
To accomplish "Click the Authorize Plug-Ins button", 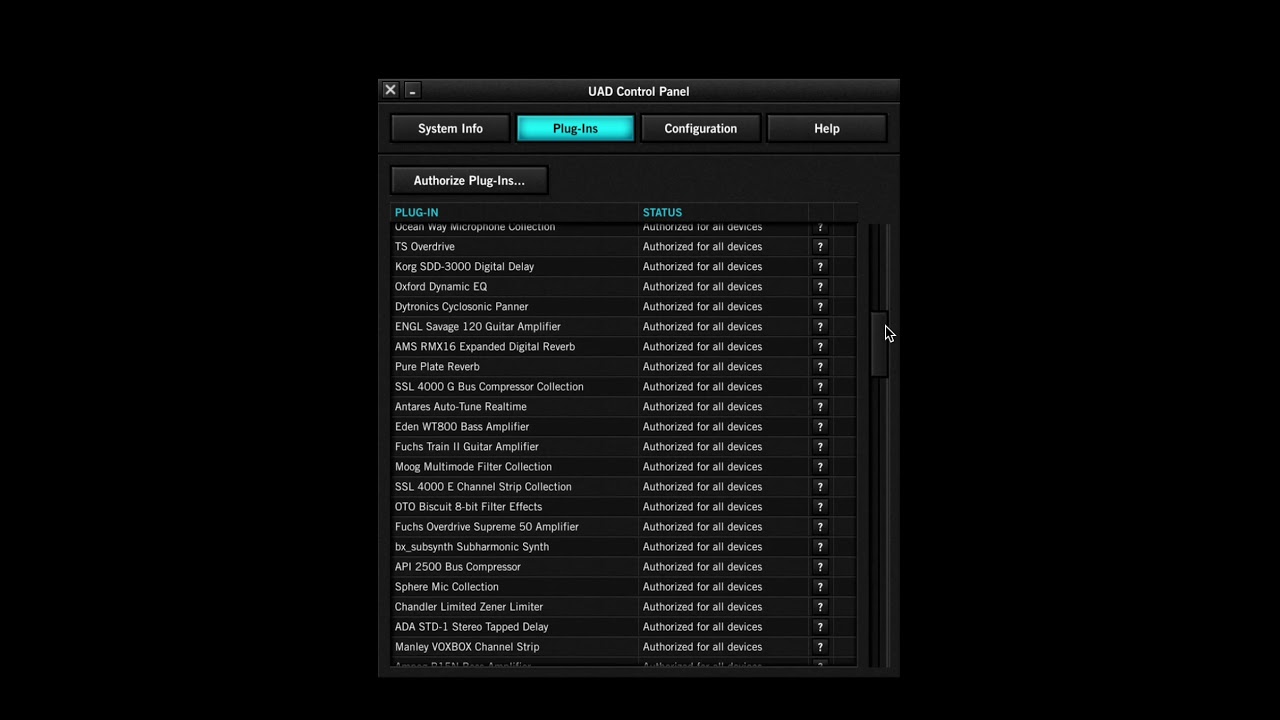I will tap(469, 180).
